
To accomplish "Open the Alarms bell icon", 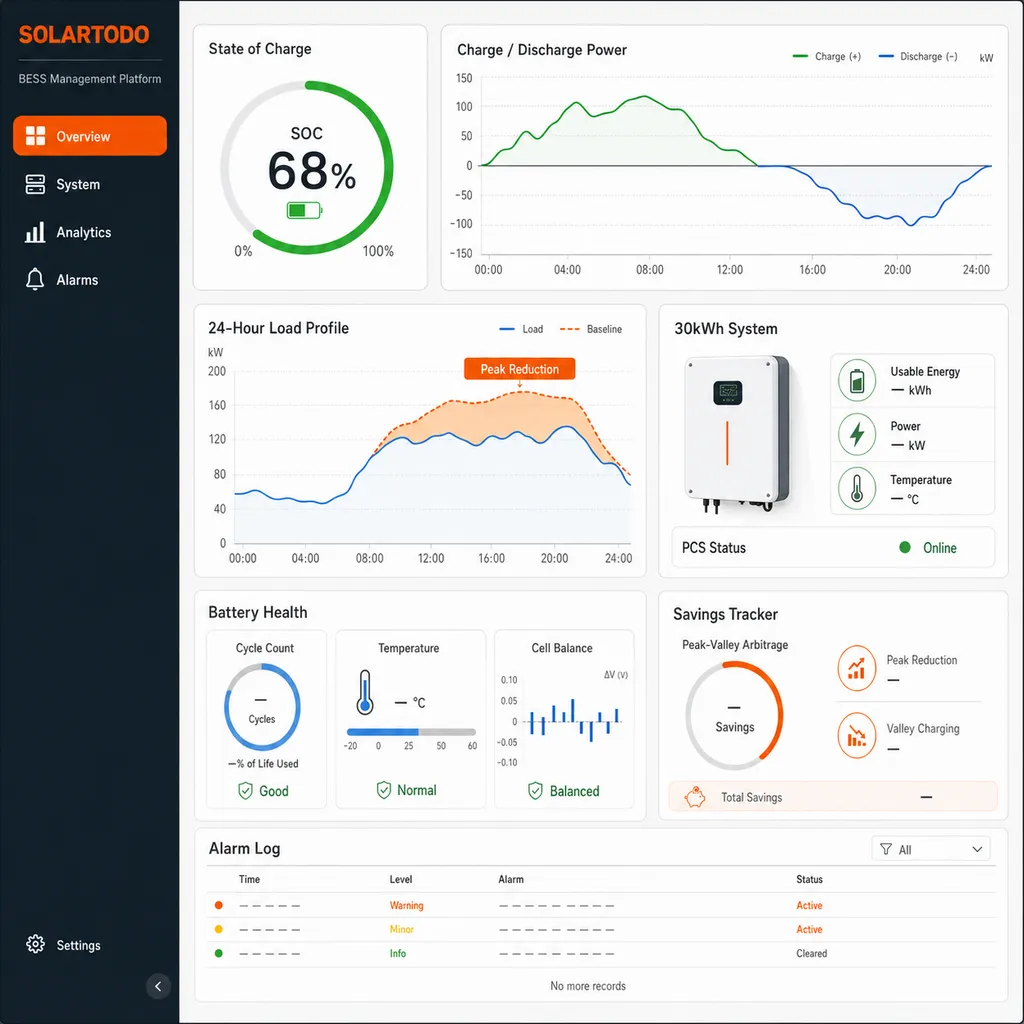I will [35, 280].
